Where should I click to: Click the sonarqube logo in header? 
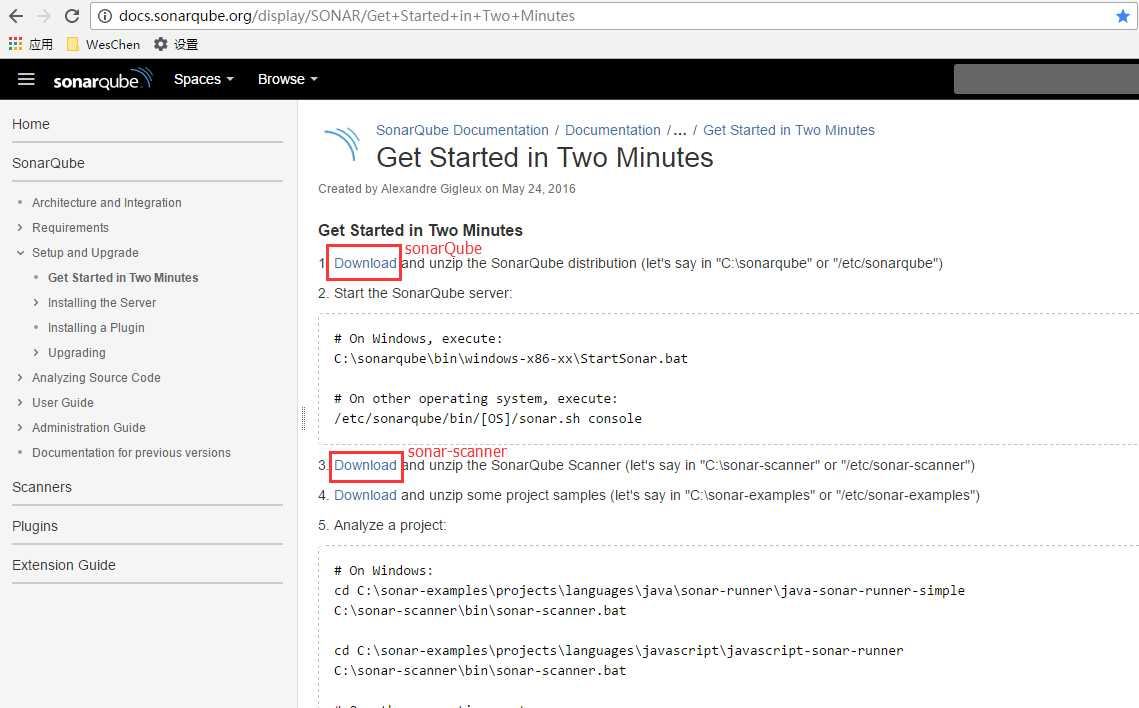pyautogui.click(x=102, y=79)
